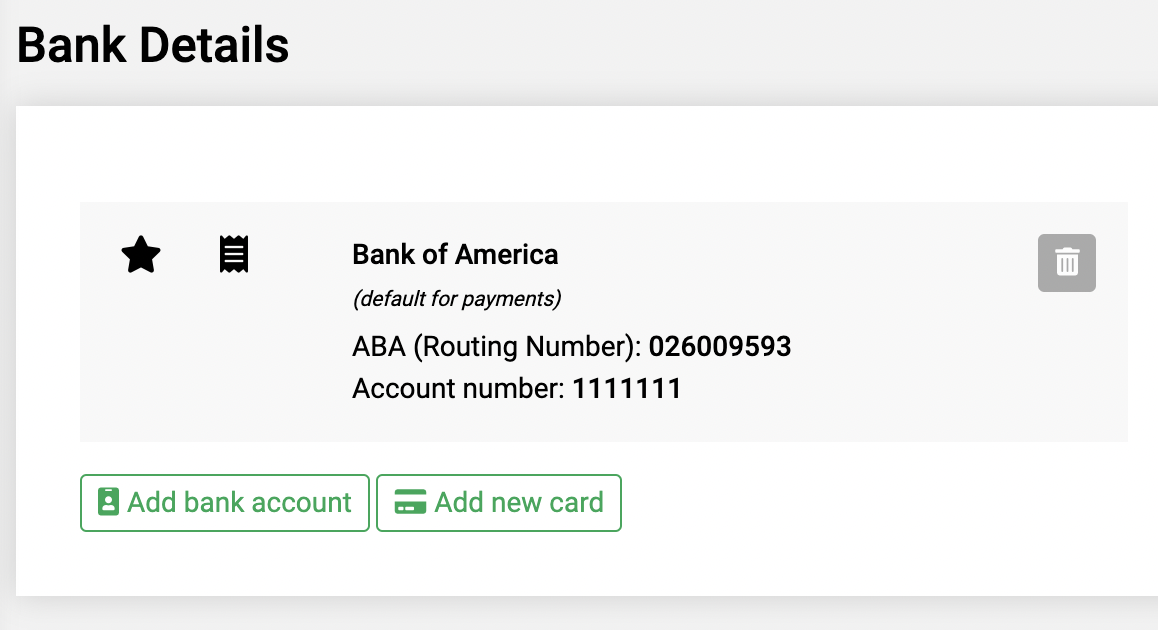This screenshot has width=1158, height=630.
Task: Click the Add bank account label text
Action: [x=239, y=502]
